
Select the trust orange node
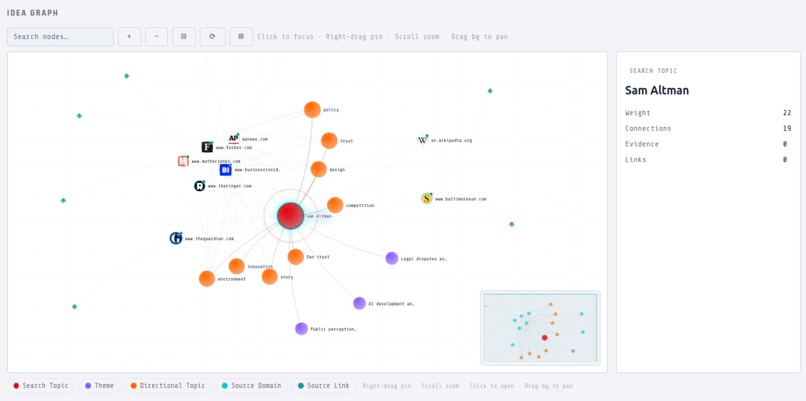click(x=329, y=140)
